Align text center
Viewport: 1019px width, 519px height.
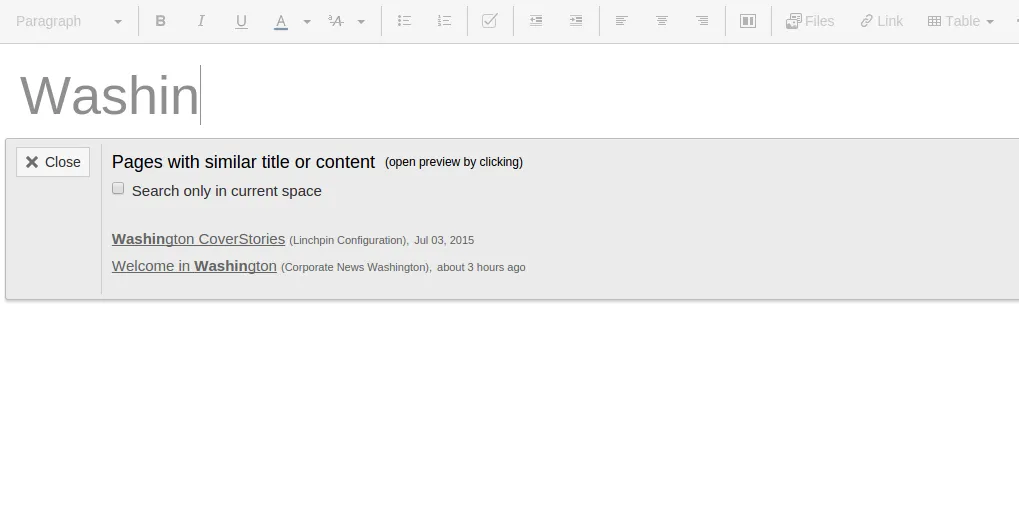coord(662,21)
